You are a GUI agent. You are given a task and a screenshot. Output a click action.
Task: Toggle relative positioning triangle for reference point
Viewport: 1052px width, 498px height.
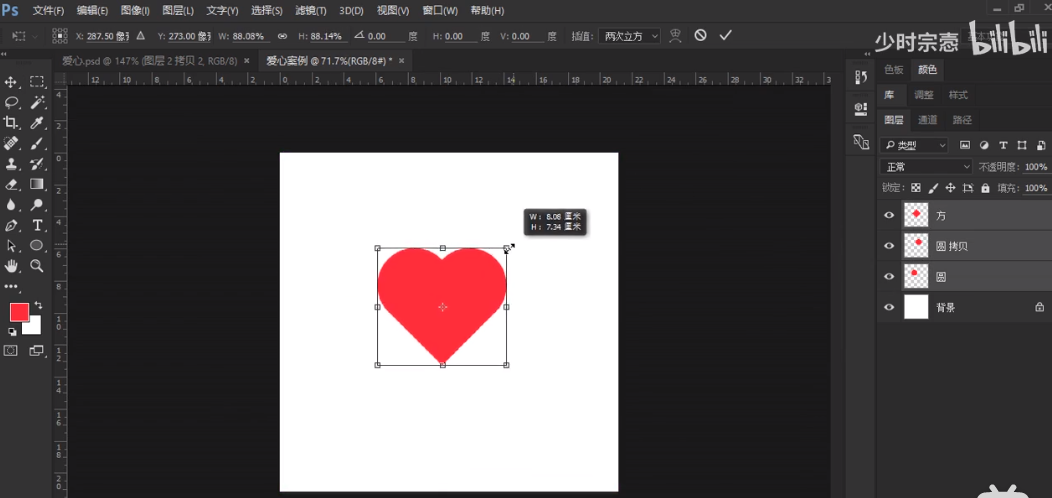(140, 36)
